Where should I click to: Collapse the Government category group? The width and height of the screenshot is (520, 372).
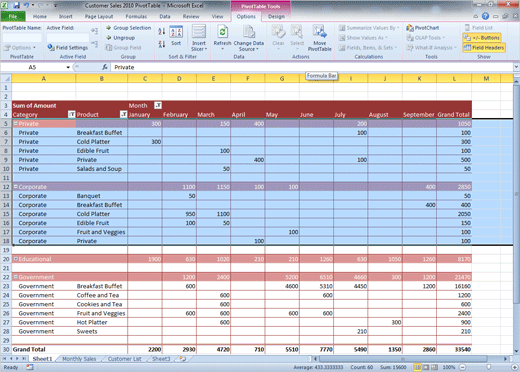15,277
